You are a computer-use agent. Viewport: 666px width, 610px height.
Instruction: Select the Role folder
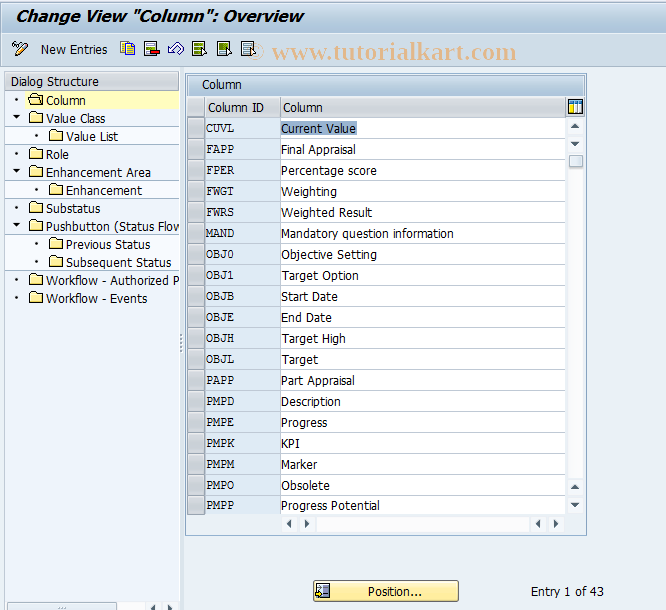[49, 154]
